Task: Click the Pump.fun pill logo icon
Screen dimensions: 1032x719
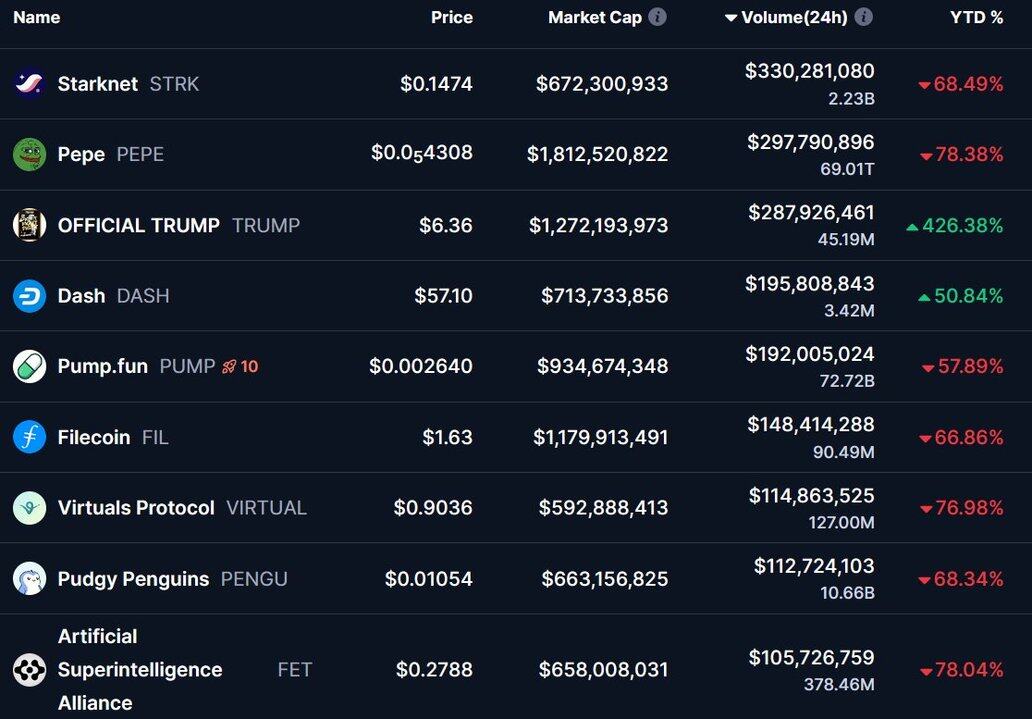Action: (29, 366)
